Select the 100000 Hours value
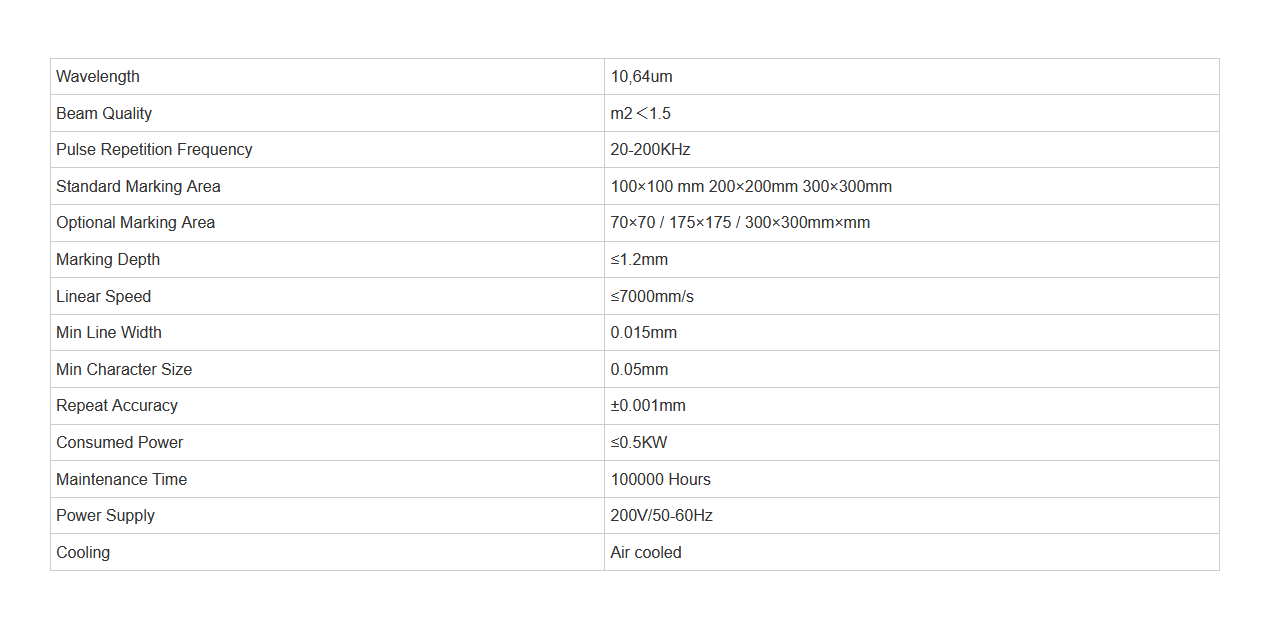This screenshot has width=1270, height=625. (x=661, y=480)
